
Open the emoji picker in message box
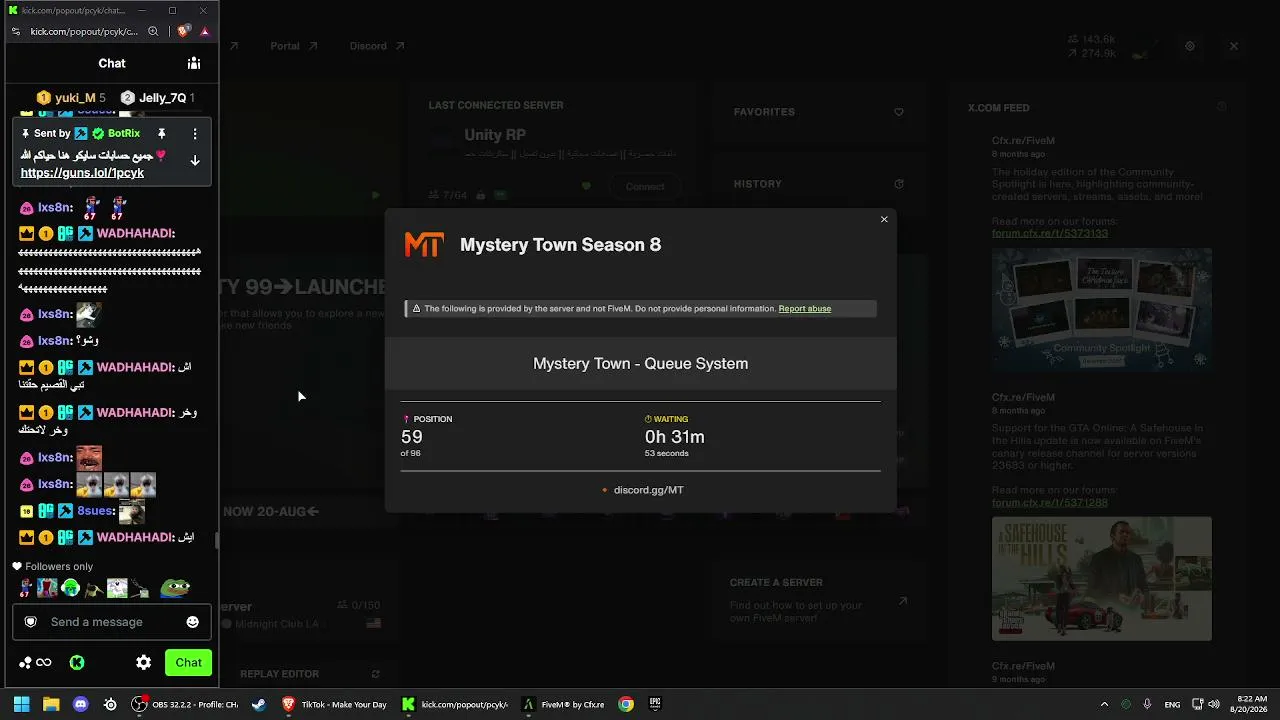pyautogui.click(x=192, y=622)
